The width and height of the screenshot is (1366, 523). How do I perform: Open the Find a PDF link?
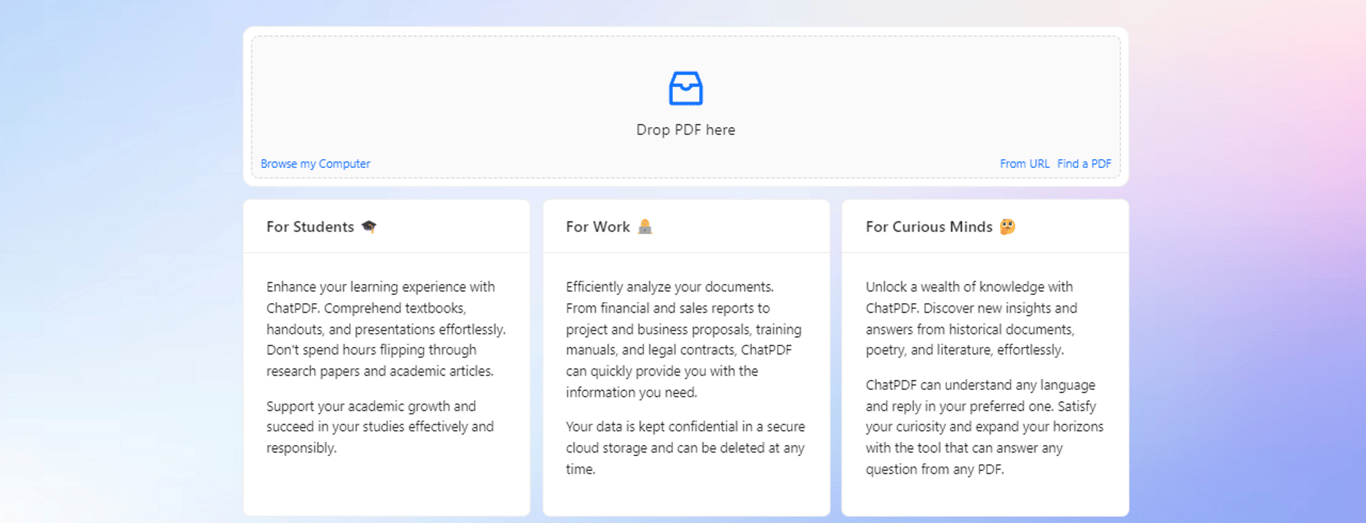click(1084, 164)
